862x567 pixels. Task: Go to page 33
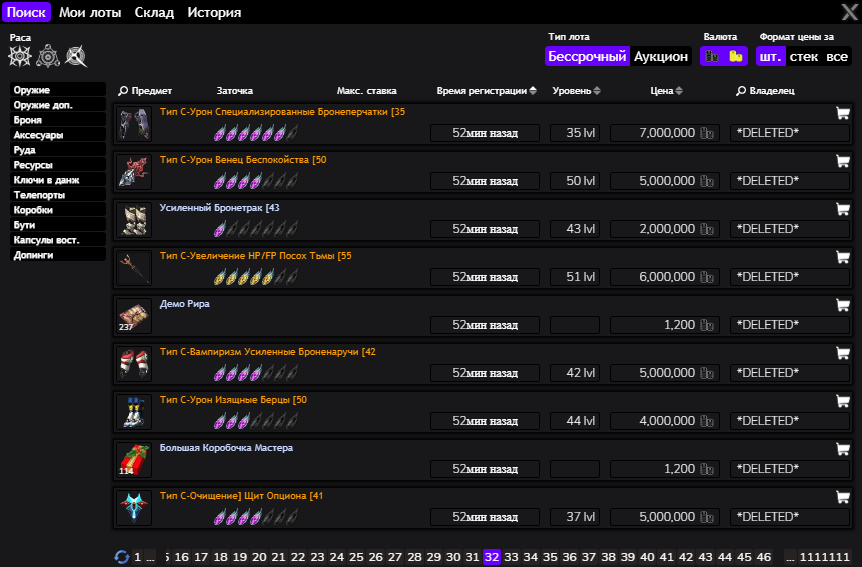511,557
